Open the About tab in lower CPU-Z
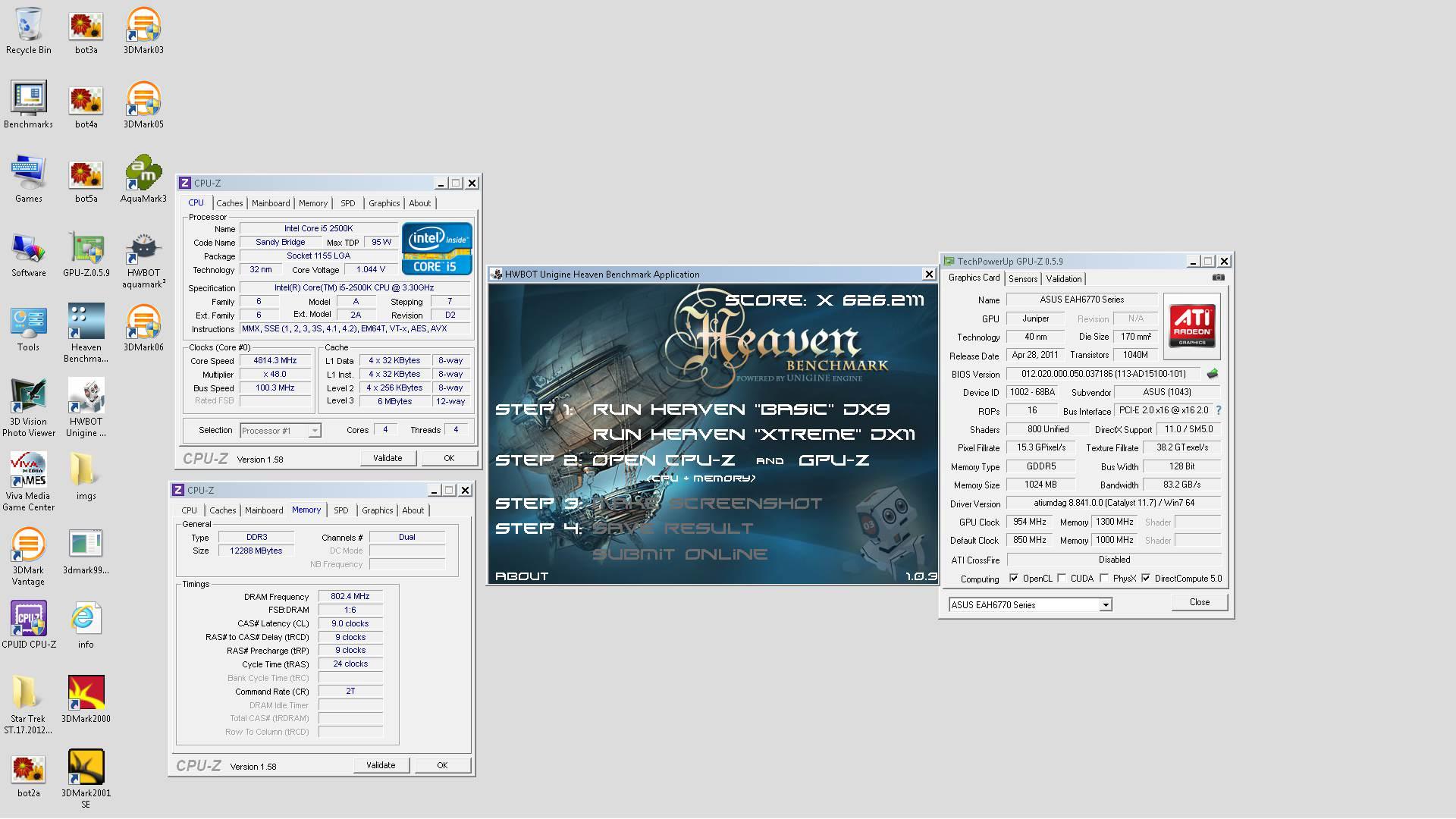Image resolution: width=1456 pixels, height=819 pixels. [413, 510]
